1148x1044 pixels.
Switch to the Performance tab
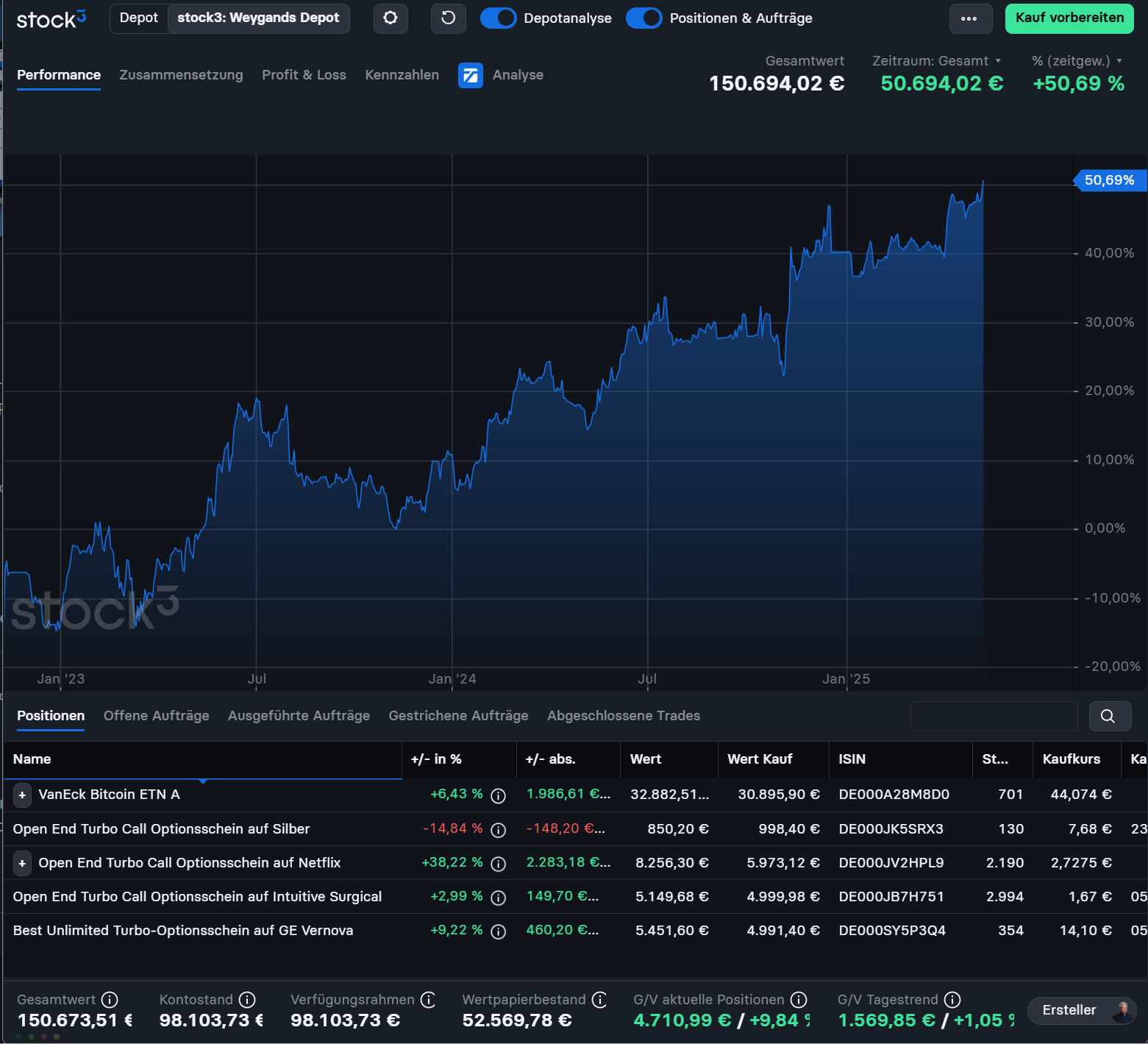click(x=59, y=75)
